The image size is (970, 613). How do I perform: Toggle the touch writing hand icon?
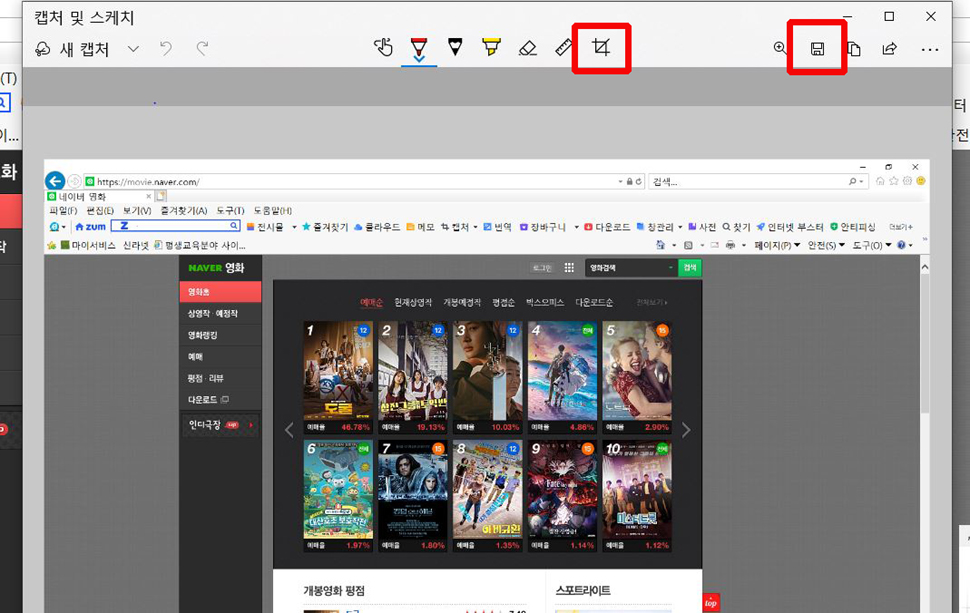tap(384, 47)
